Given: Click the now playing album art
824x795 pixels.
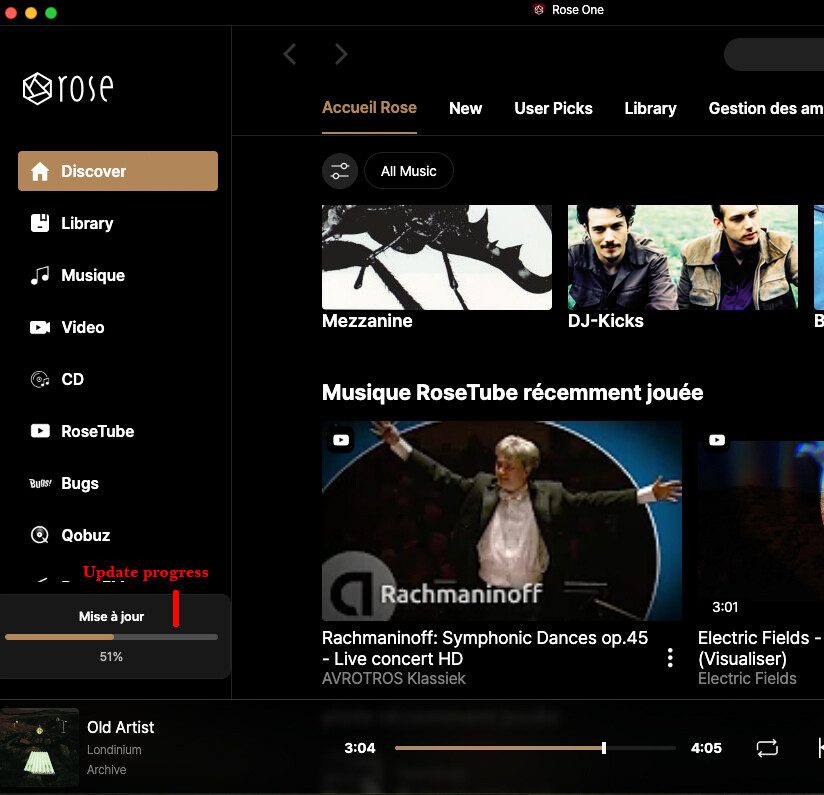Looking at the screenshot, I should click(39, 747).
